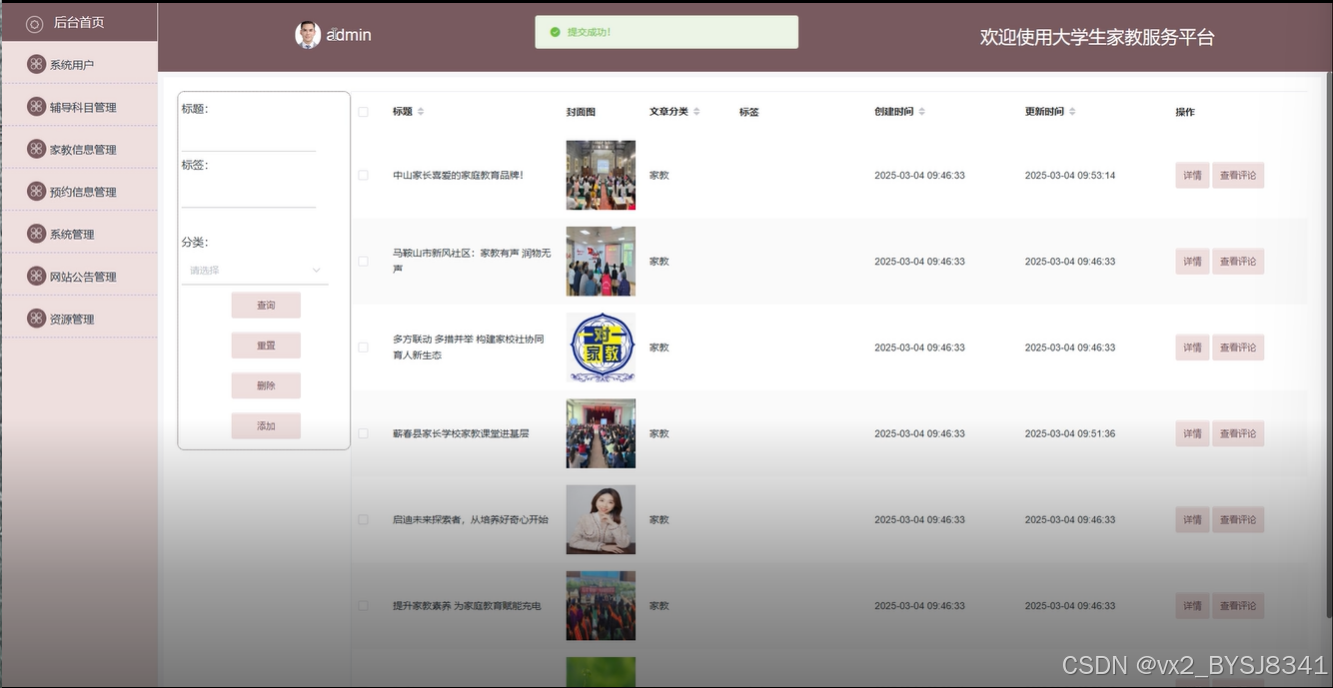This screenshot has width=1333, height=688.
Task: Click the 标签 filter input field
Action: pyautogui.click(x=248, y=194)
